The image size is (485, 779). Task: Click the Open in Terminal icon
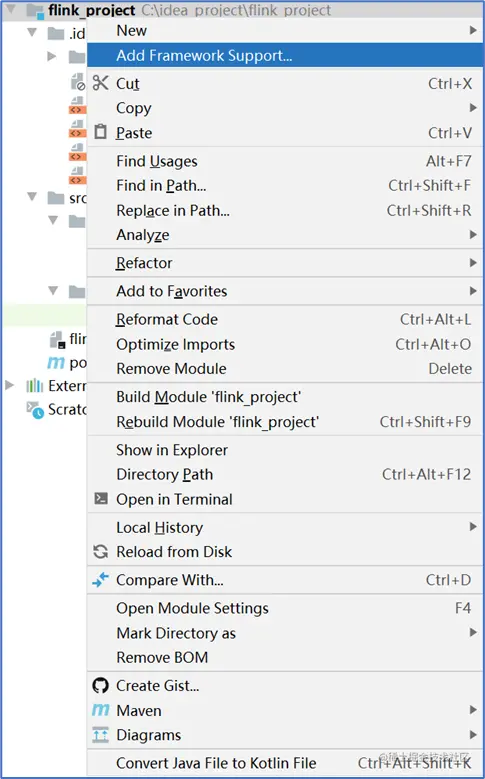click(101, 498)
